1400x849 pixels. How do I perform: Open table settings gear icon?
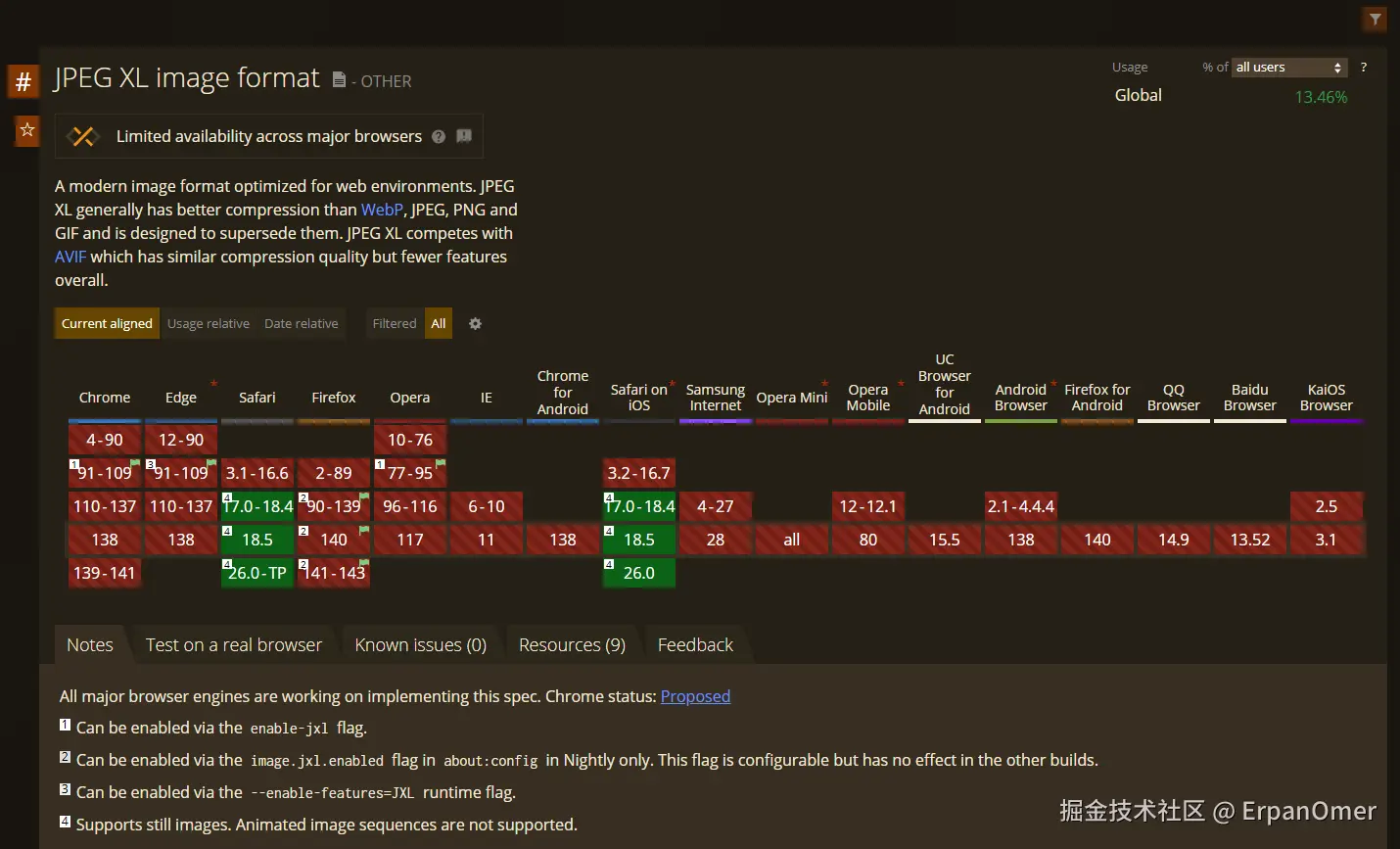tap(475, 323)
